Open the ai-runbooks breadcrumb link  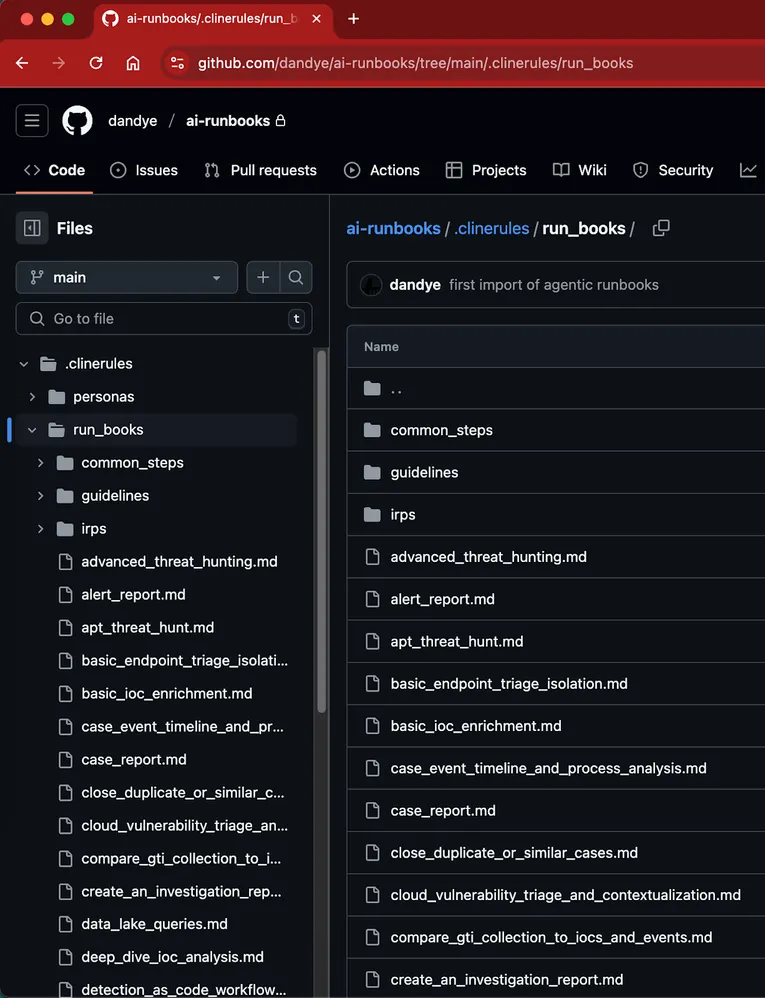pyautogui.click(x=393, y=228)
